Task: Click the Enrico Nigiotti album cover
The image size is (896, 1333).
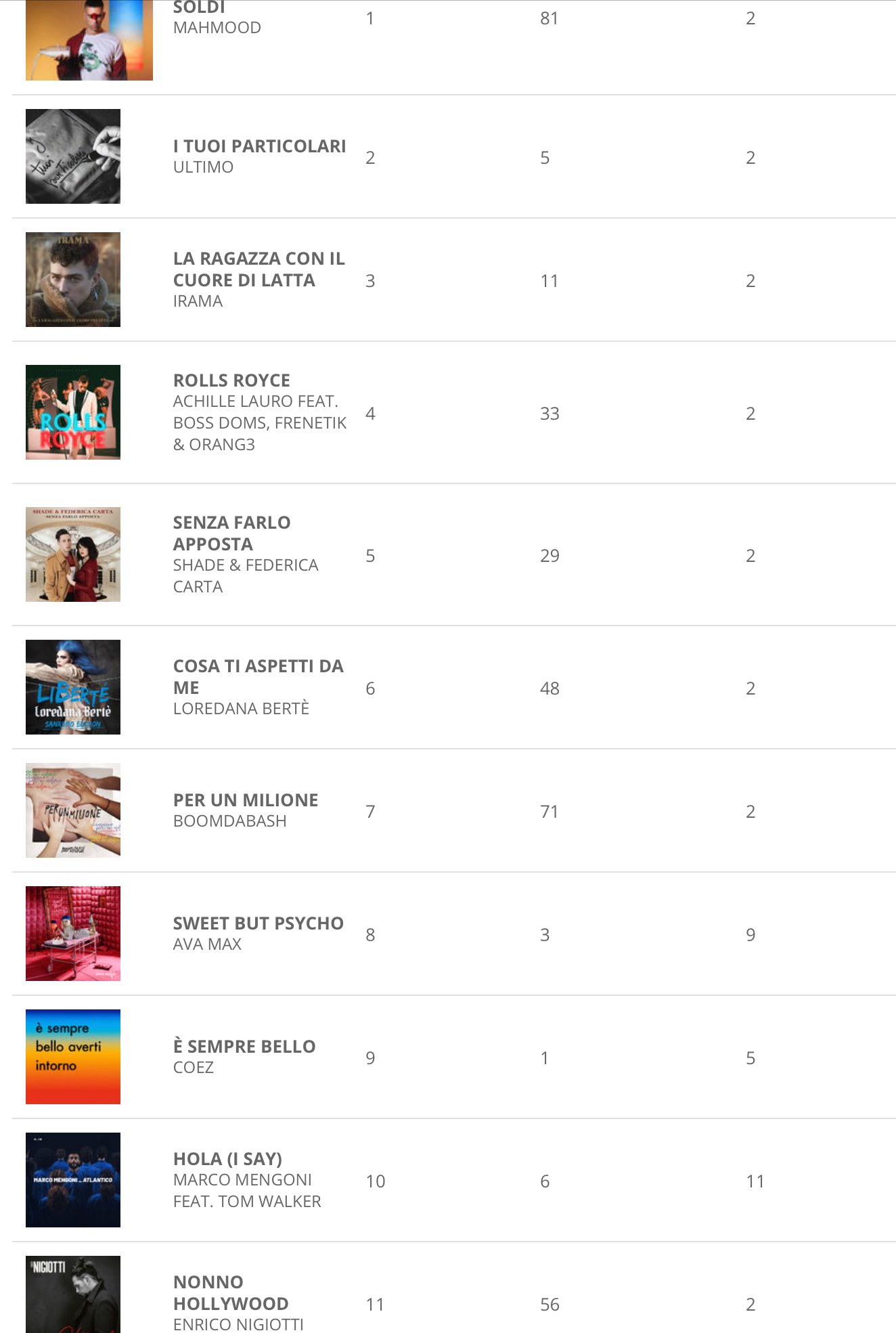Action: coord(73,1294)
